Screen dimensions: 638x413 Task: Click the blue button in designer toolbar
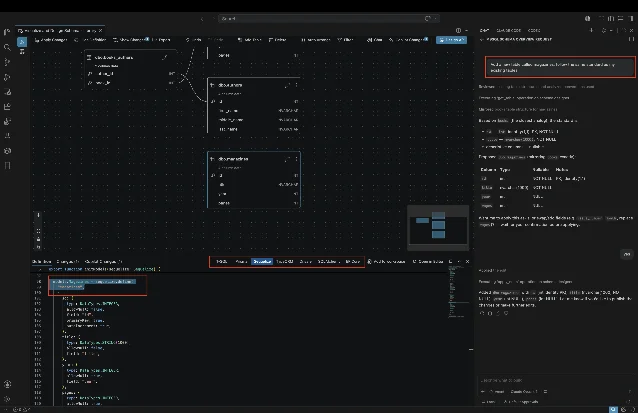click(x=451, y=40)
